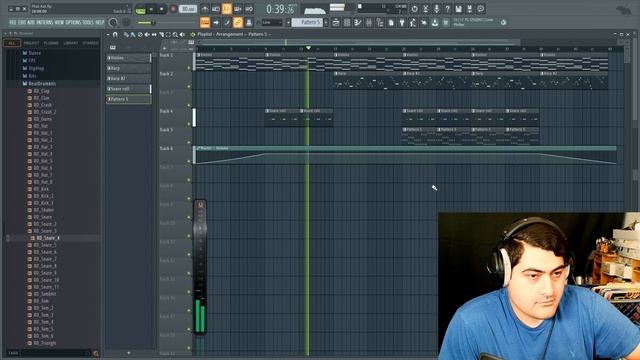This screenshot has width=640, height=360.
Task: Click one-click audio recording microphone icon
Action: (436, 9)
